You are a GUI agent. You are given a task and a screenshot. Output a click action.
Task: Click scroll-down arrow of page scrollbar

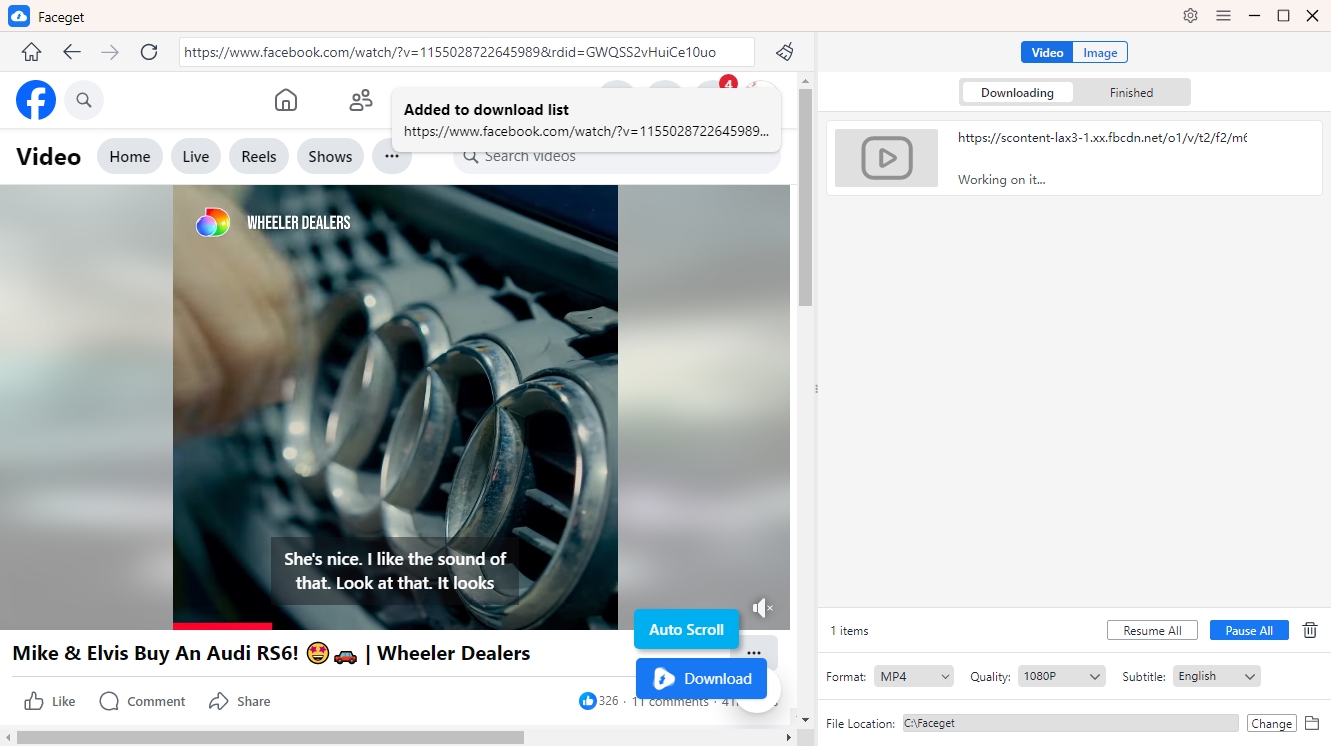click(806, 719)
